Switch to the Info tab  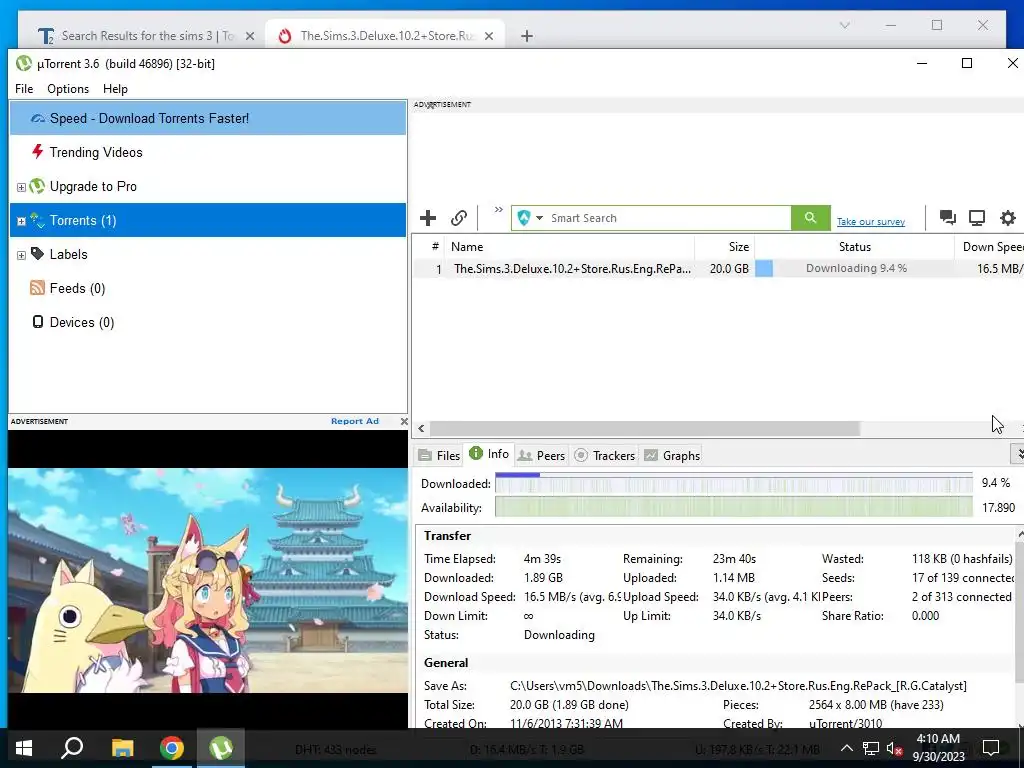(x=489, y=454)
